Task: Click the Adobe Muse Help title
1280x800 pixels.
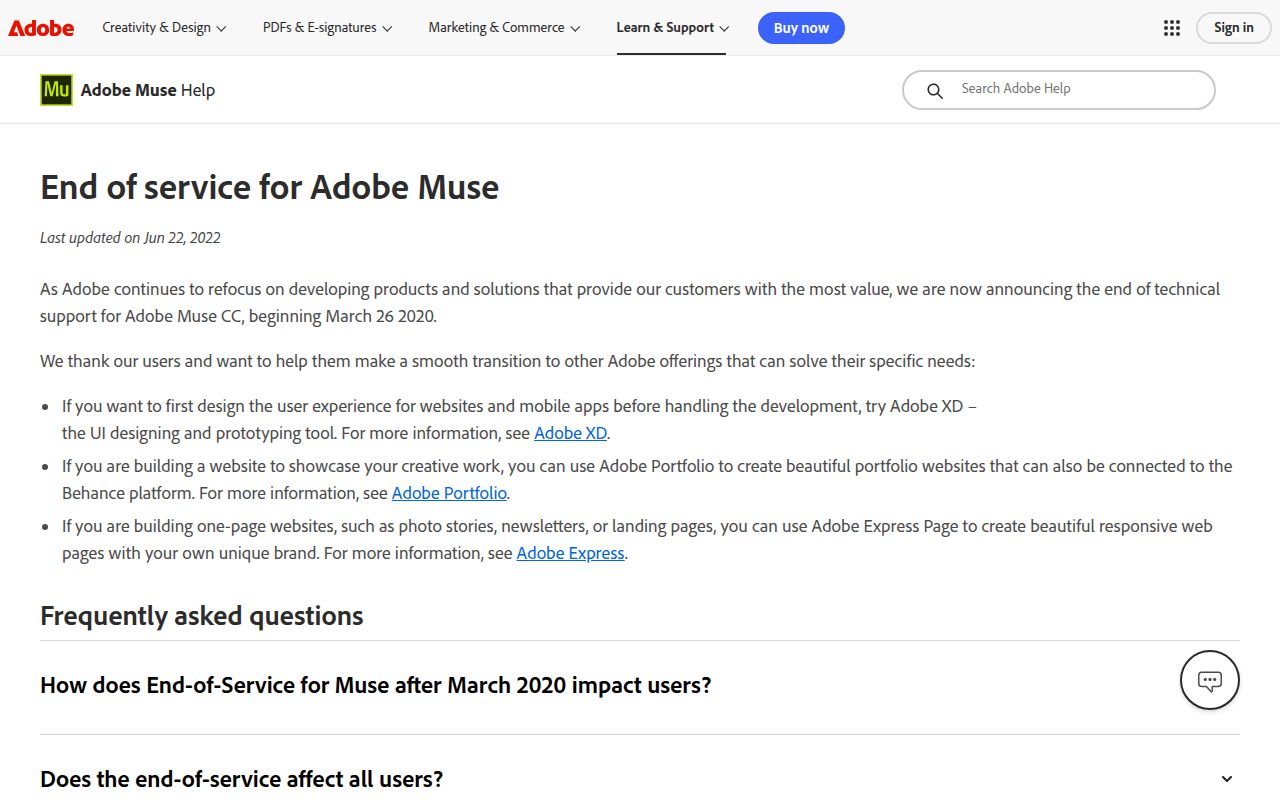Action: 148,90
